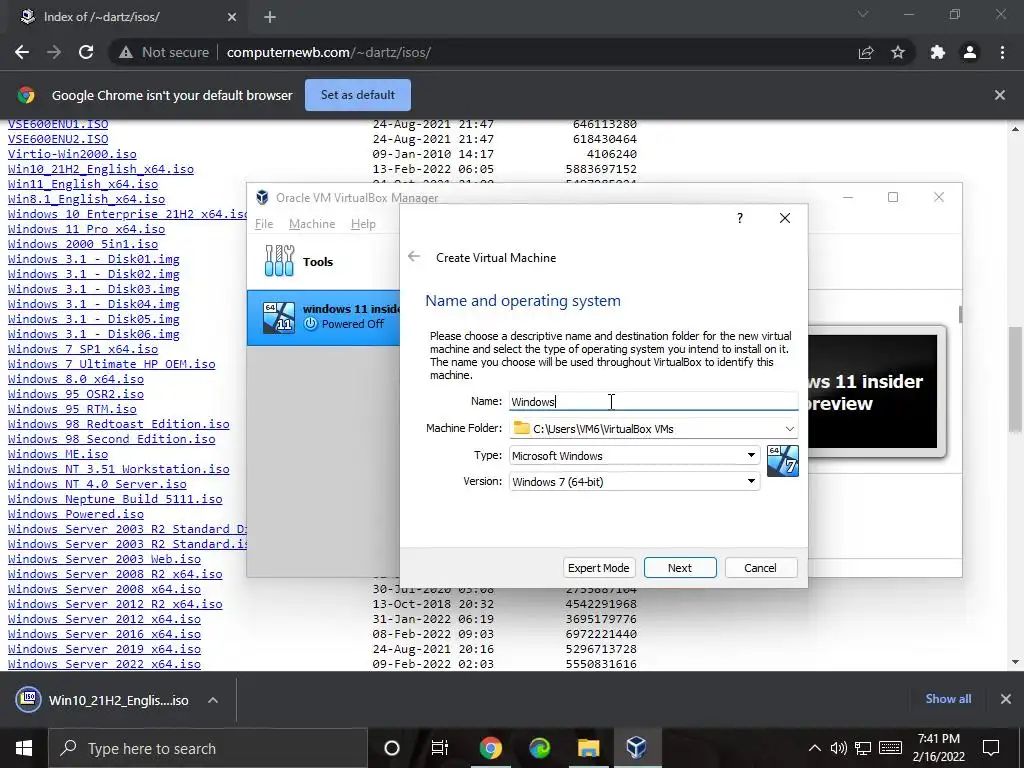Click the Chrome forward navigation arrow
Viewport: 1024px width, 768px height.
point(54,52)
